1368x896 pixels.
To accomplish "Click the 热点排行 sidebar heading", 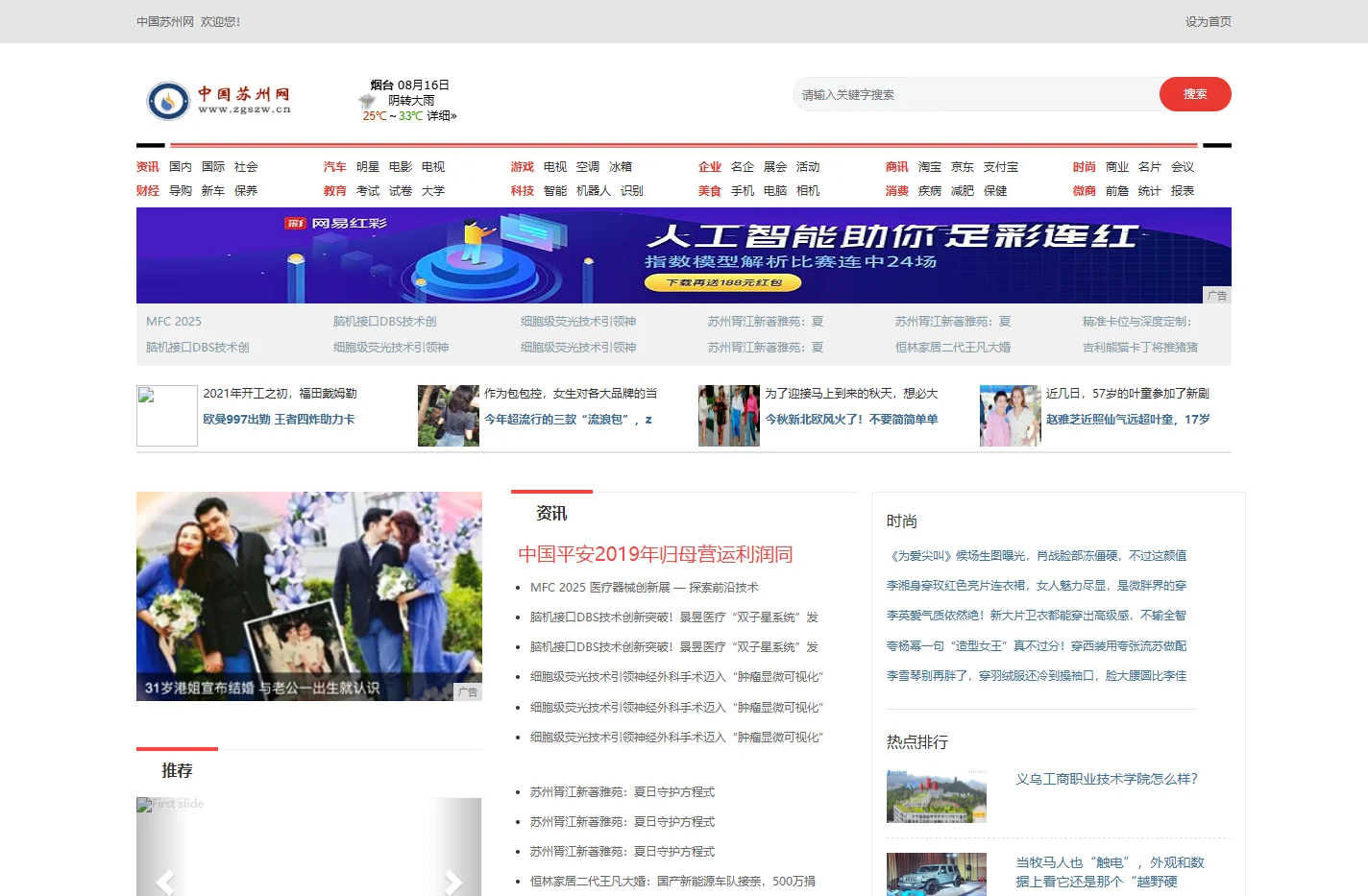I will point(917,741).
